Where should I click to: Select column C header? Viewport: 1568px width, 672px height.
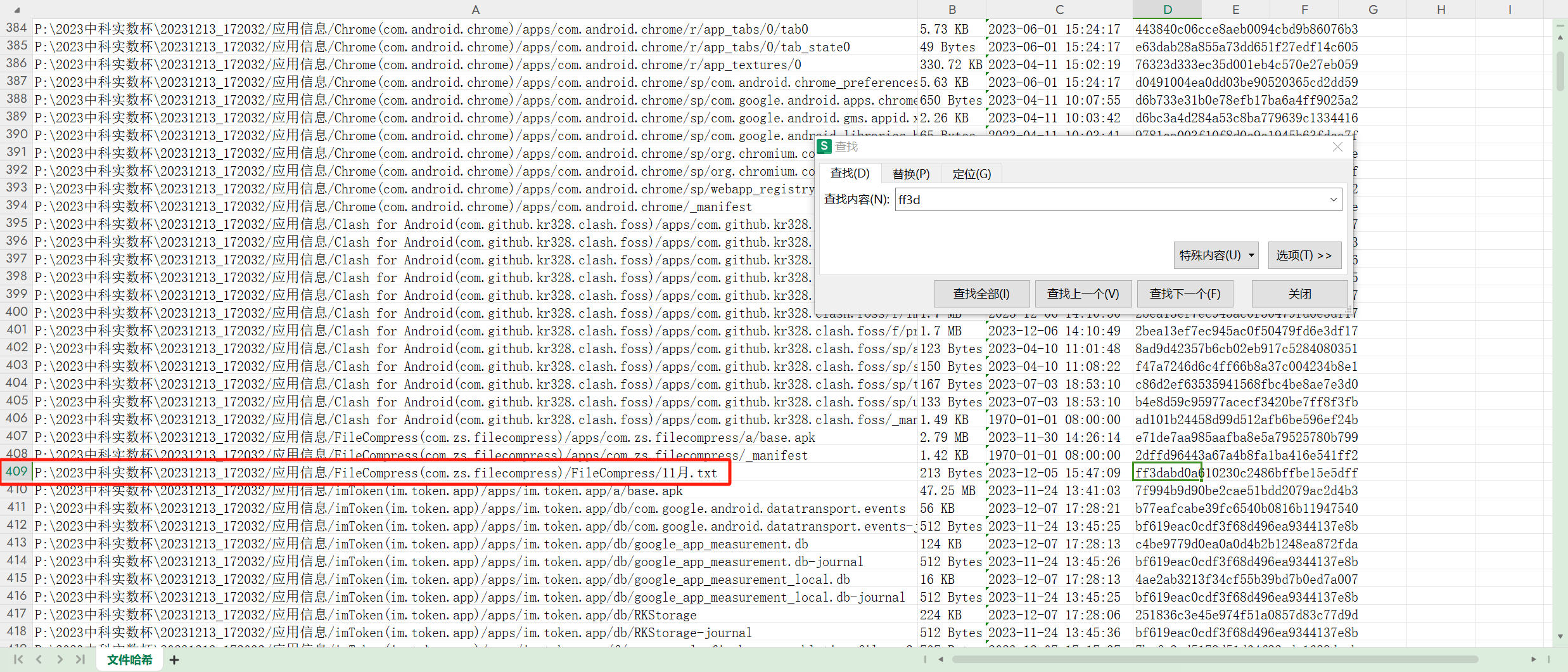(1059, 10)
